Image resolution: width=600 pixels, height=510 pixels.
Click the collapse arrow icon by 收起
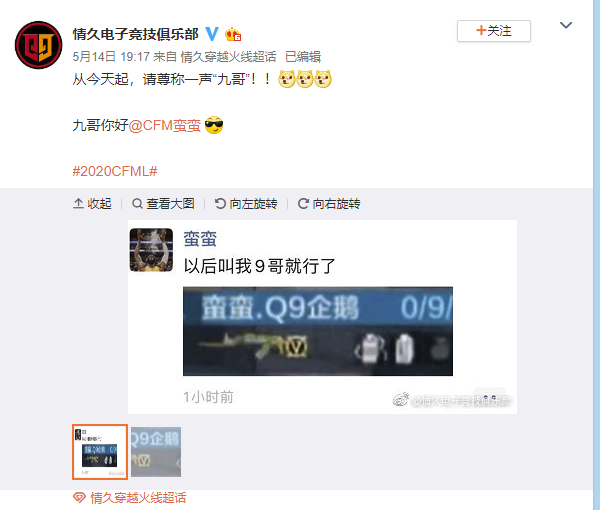coord(78,203)
